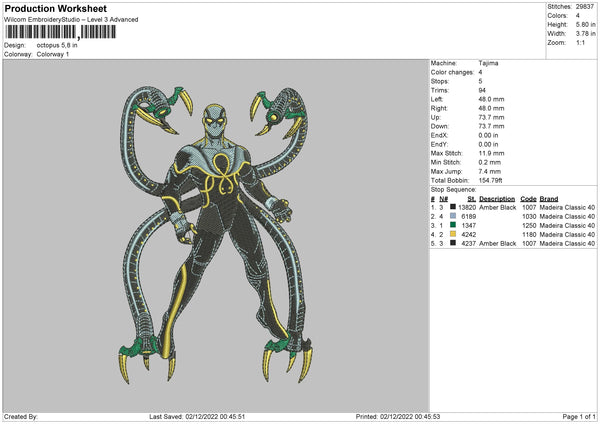Screen dimensions: 600x424
Task: Click the 'Stop Sequence:' heading
Action: coord(453,190)
